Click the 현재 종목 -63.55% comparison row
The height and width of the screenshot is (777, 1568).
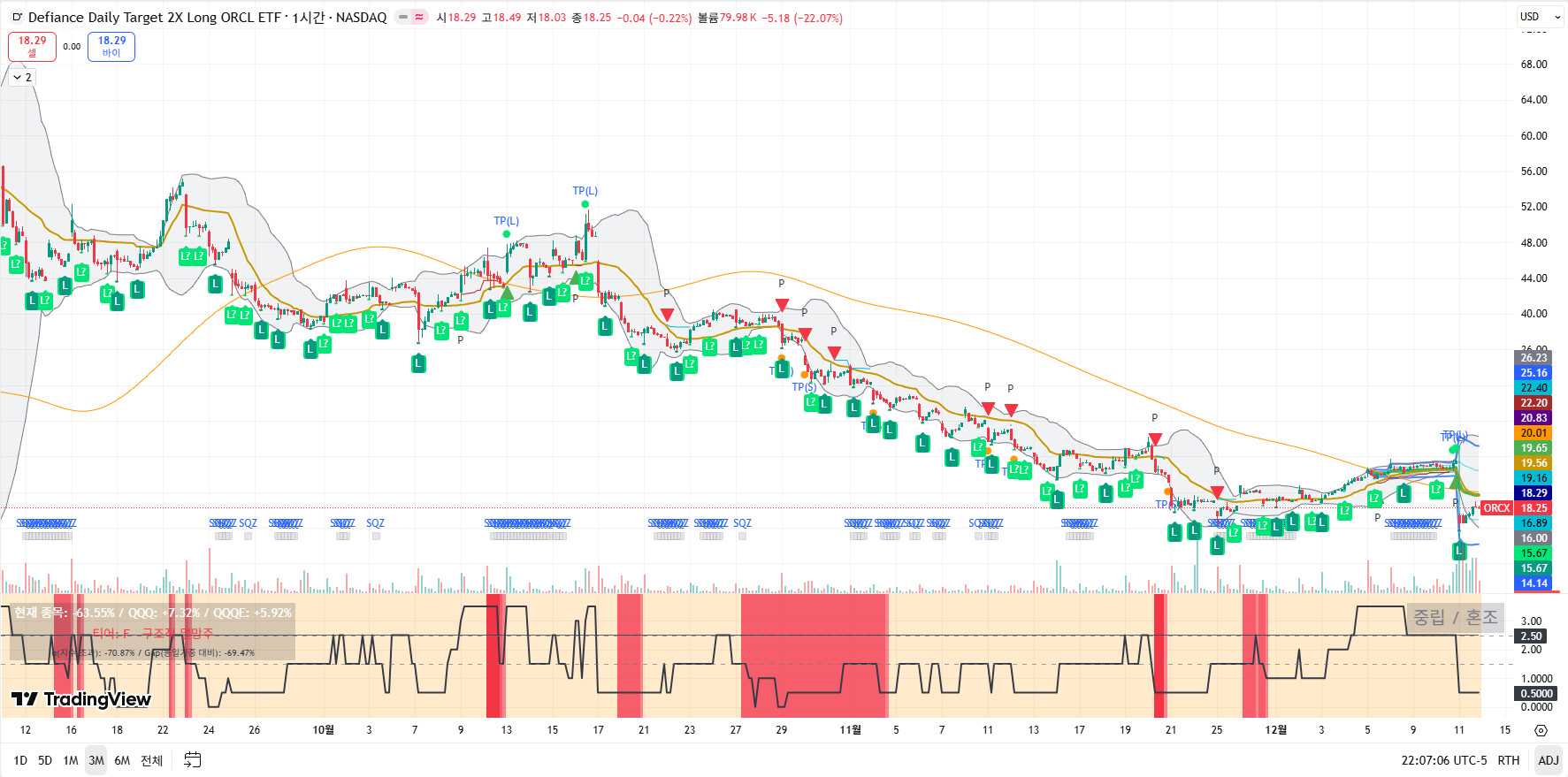pos(152,613)
